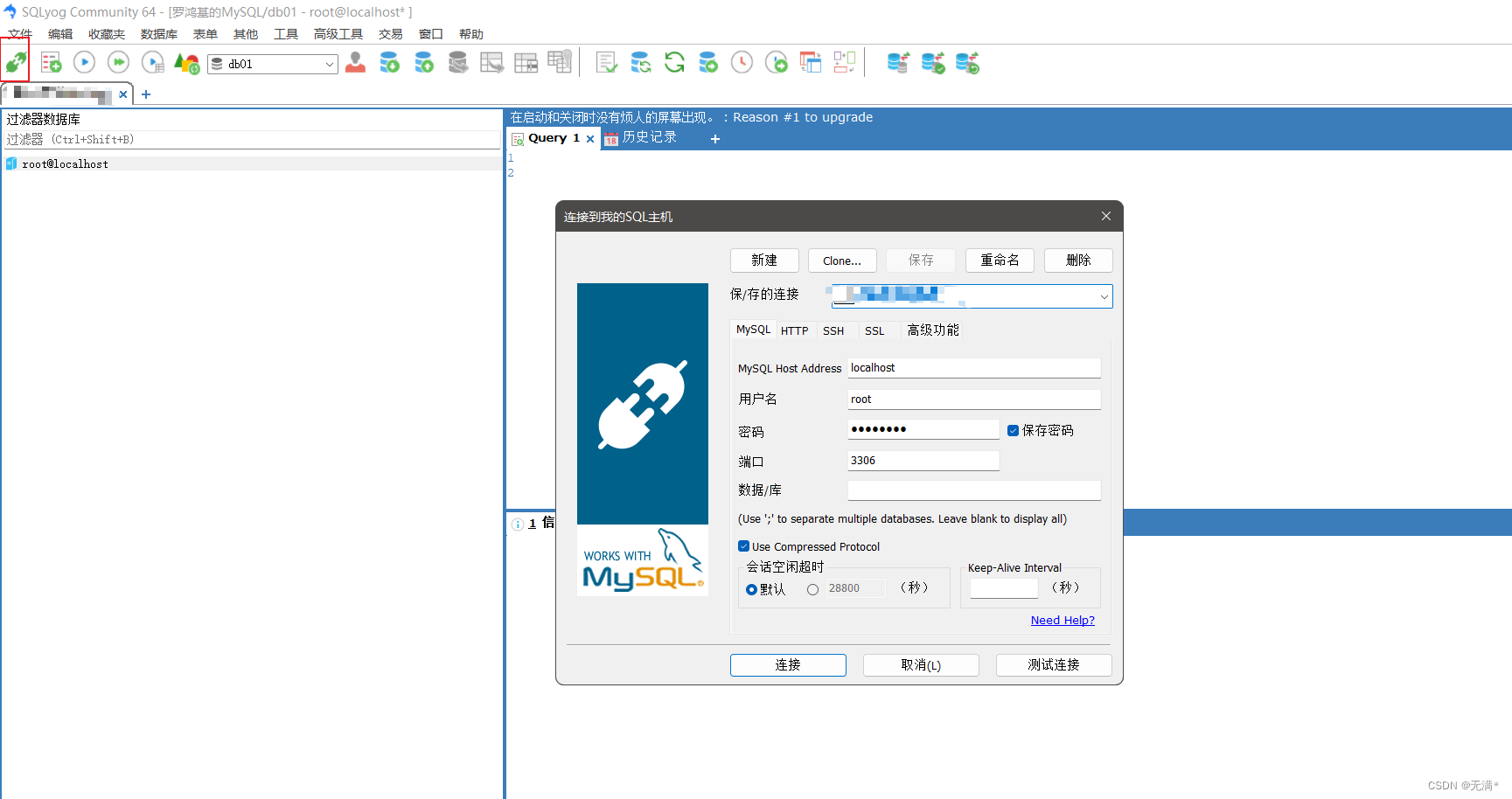Switch to the 历史记录 tab

click(x=641, y=138)
